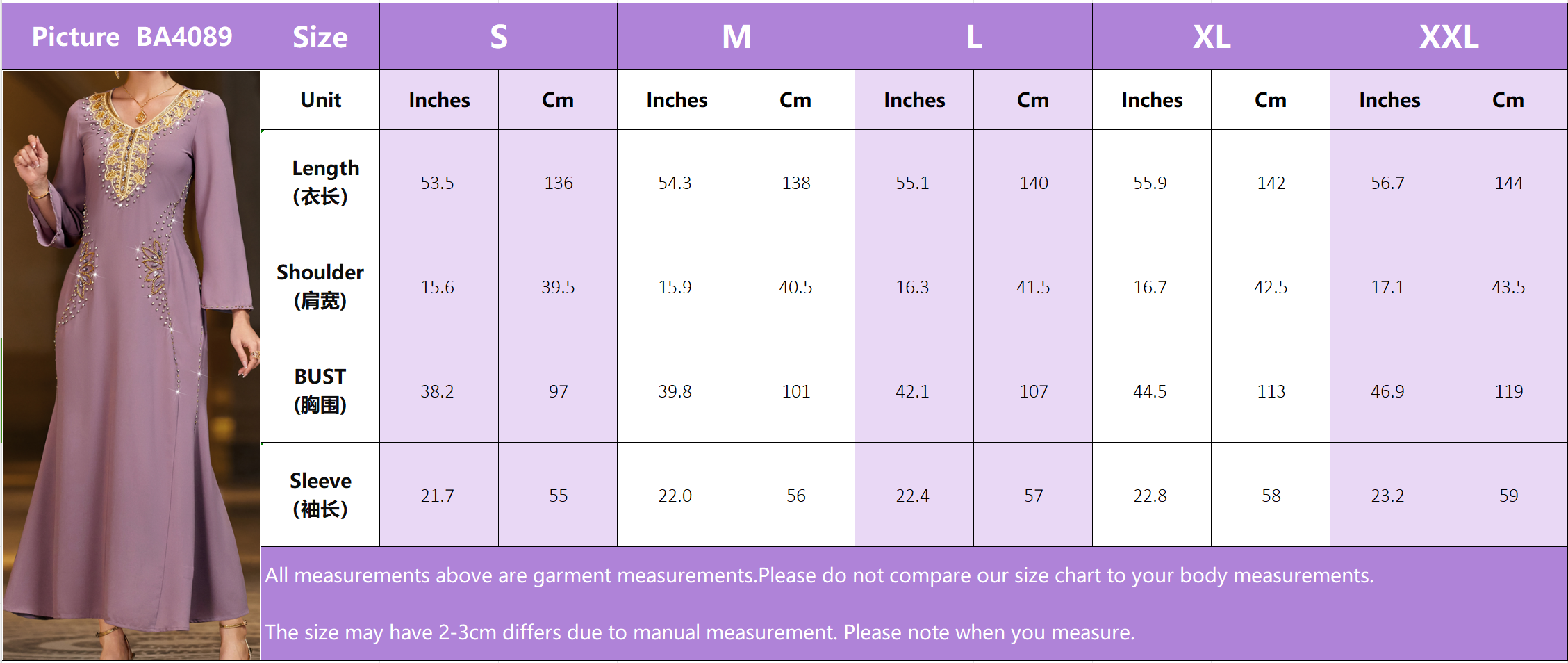Select the XXL size column header
This screenshot has width=1568, height=663.
(x=1448, y=37)
